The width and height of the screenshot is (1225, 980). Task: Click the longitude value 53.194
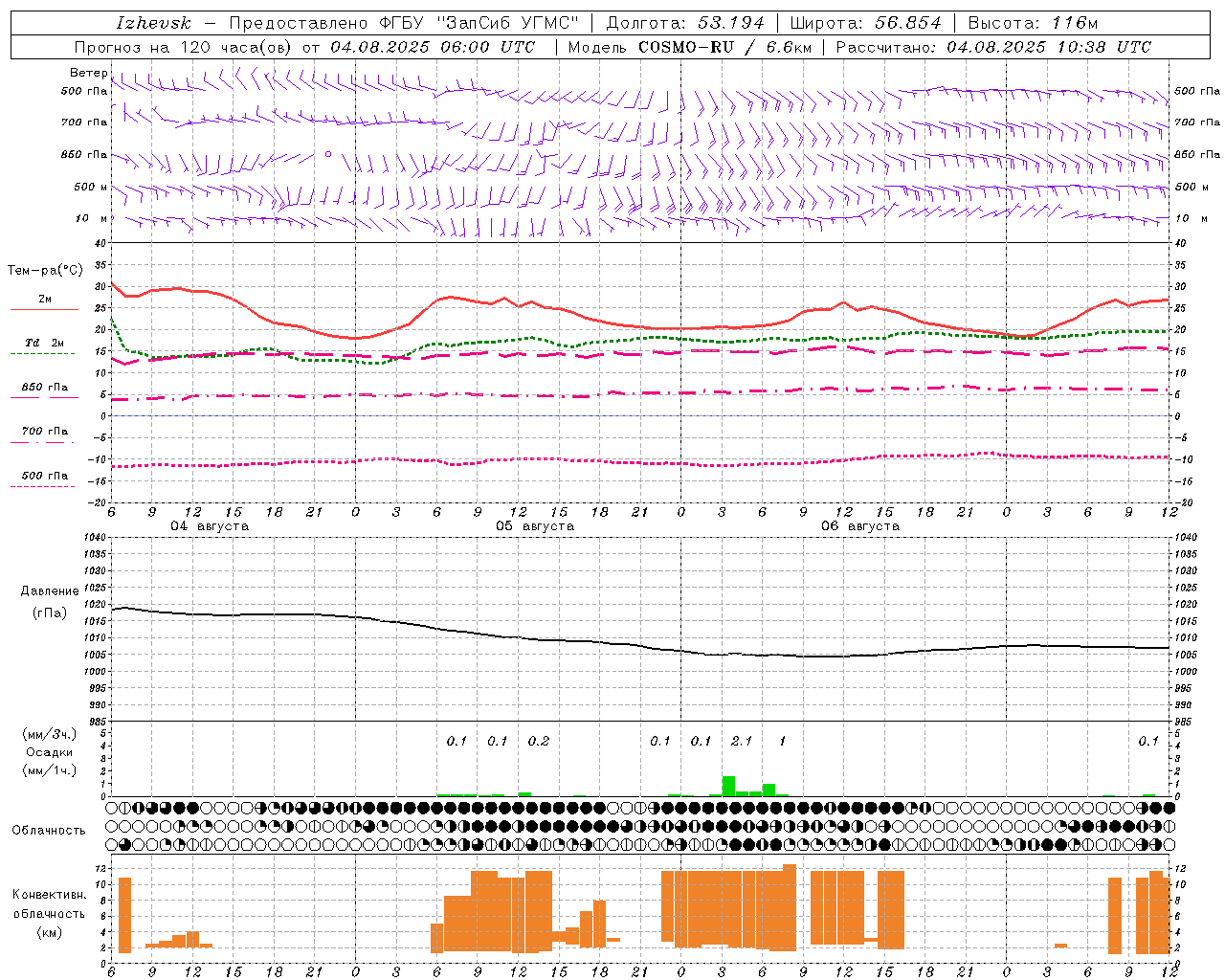[x=731, y=23]
